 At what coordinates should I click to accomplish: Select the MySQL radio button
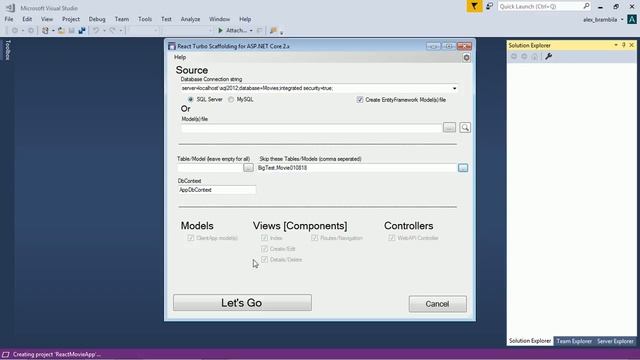231,100
